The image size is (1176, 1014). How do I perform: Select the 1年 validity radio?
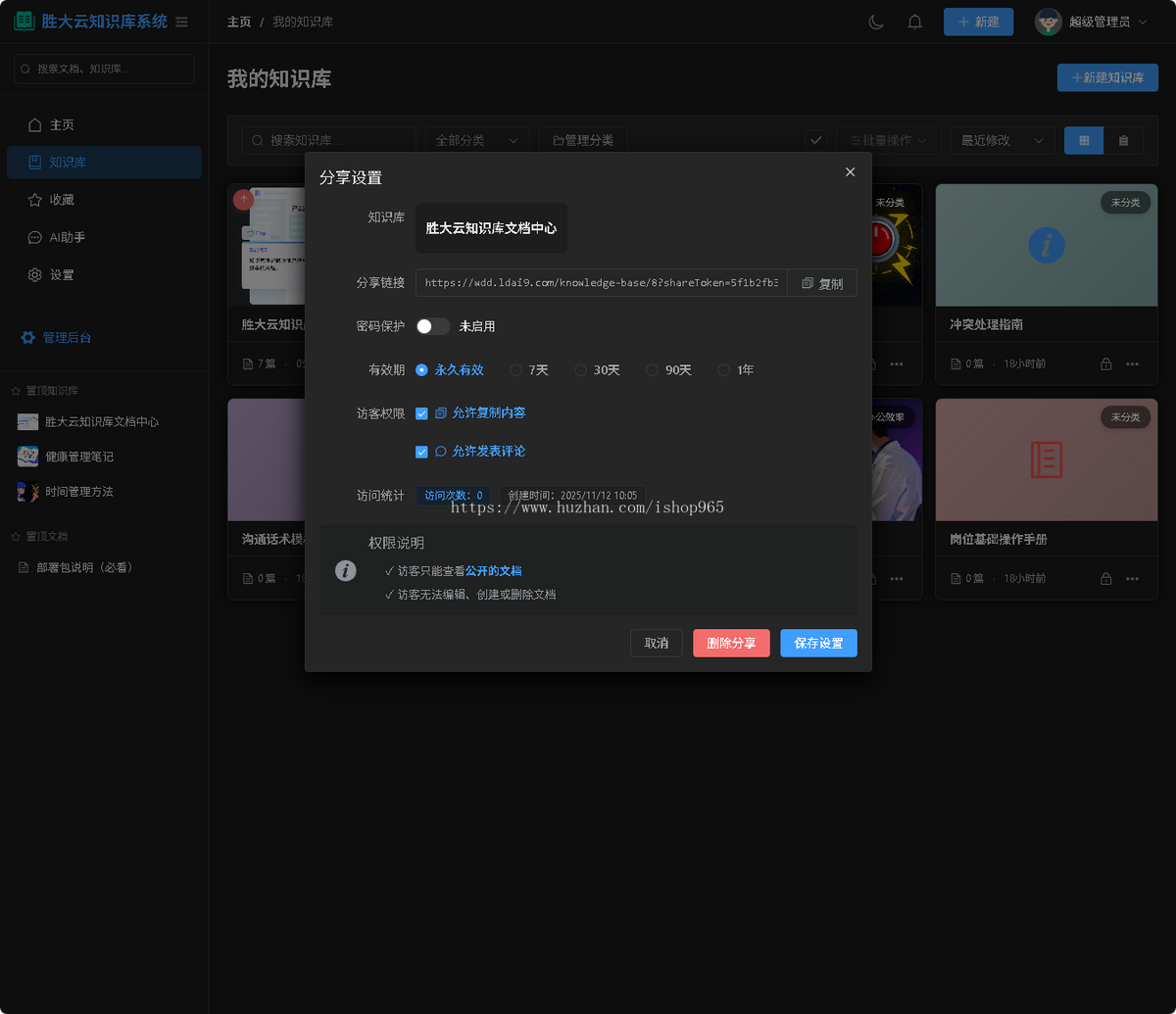[x=736, y=370]
